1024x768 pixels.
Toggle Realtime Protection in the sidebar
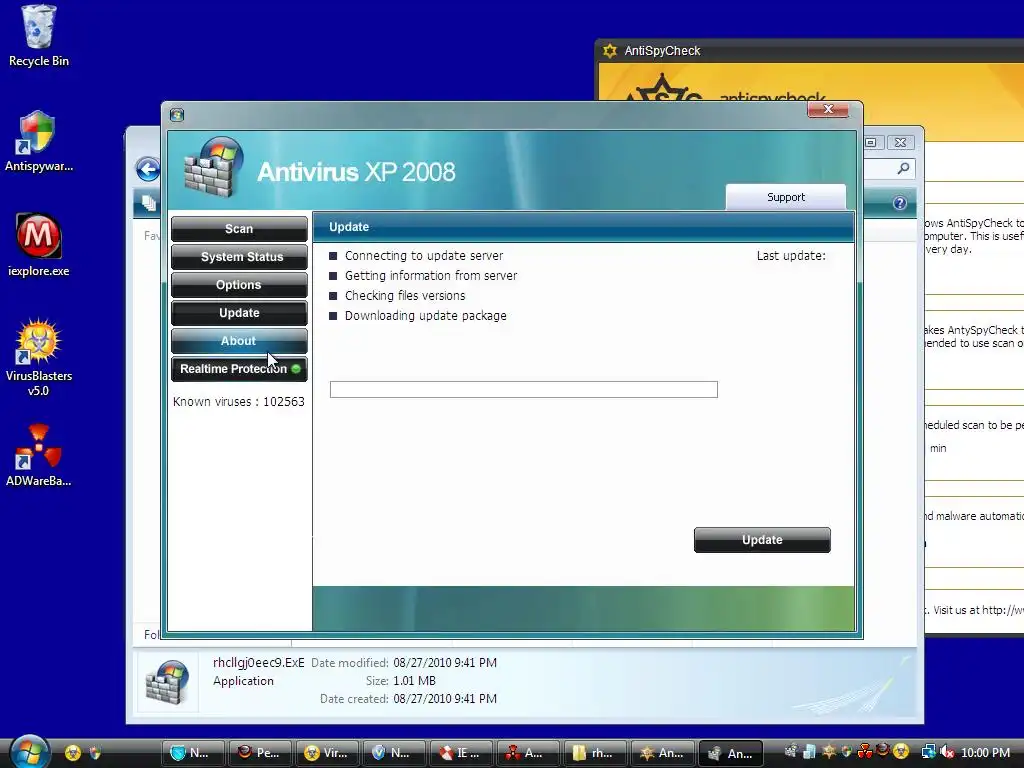point(239,369)
